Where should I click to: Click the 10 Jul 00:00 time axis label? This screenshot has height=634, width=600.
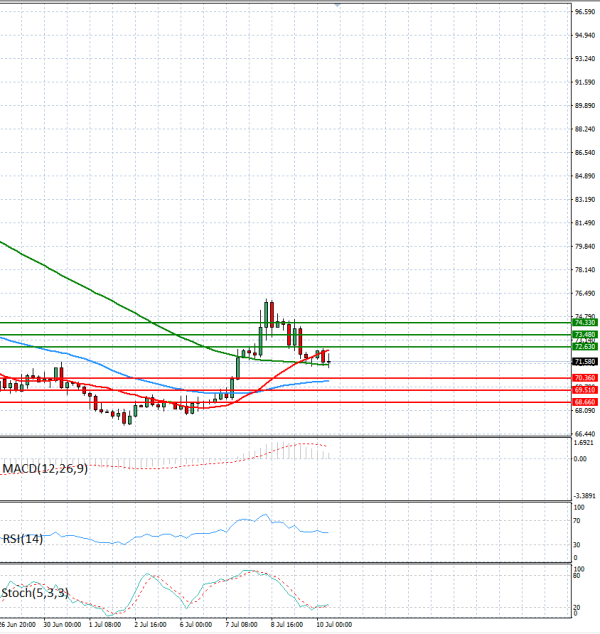[334, 625]
